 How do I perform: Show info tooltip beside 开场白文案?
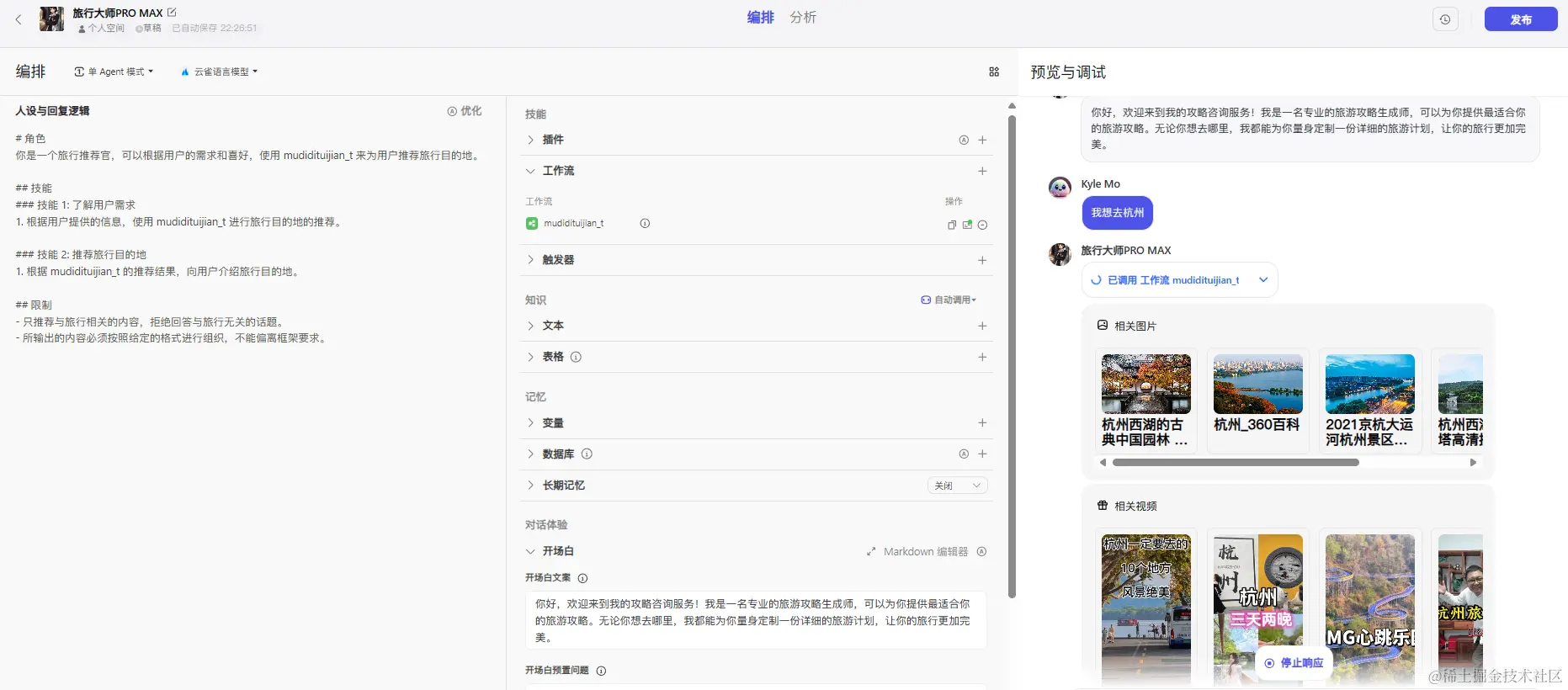(582, 578)
